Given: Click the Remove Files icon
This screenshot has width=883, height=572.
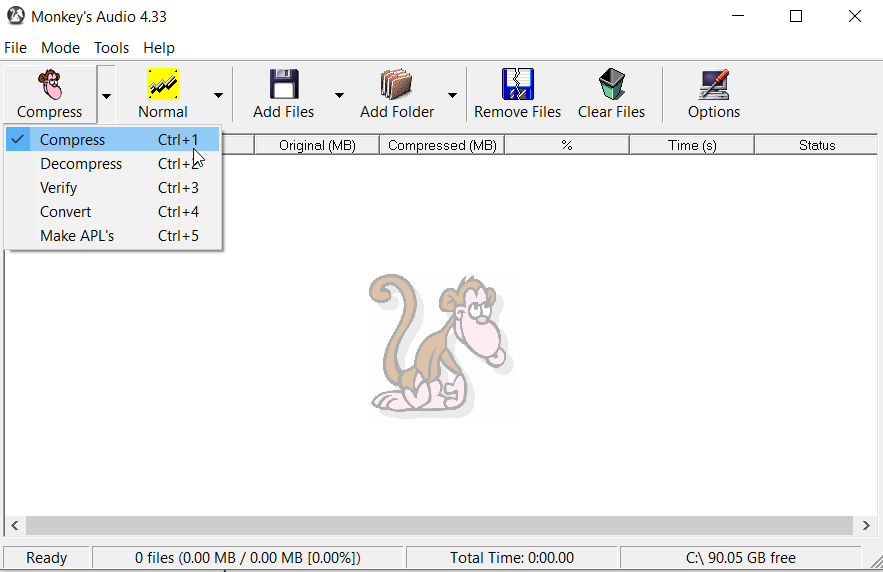Looking at the screenshot, I should (518, 84).
